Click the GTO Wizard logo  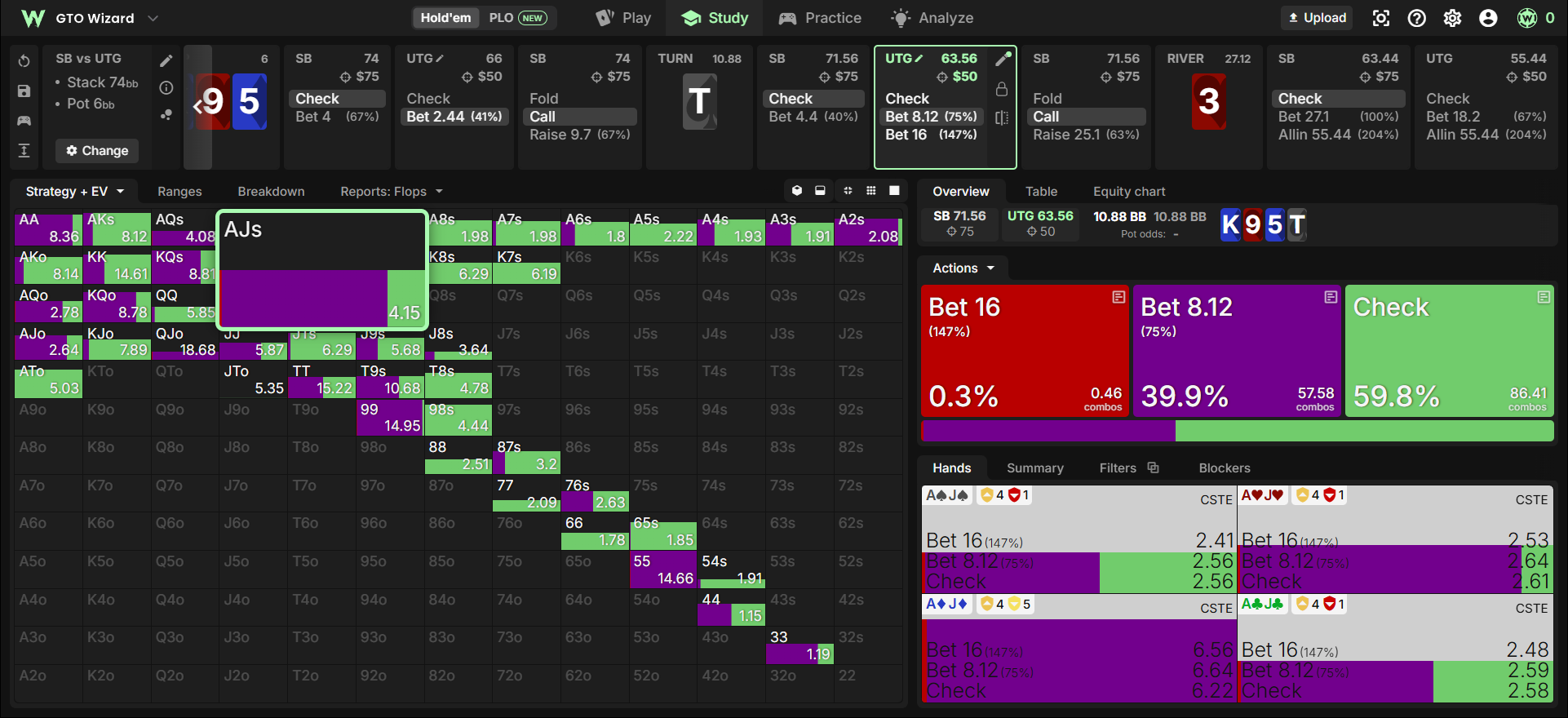click(x=33, y=18)
